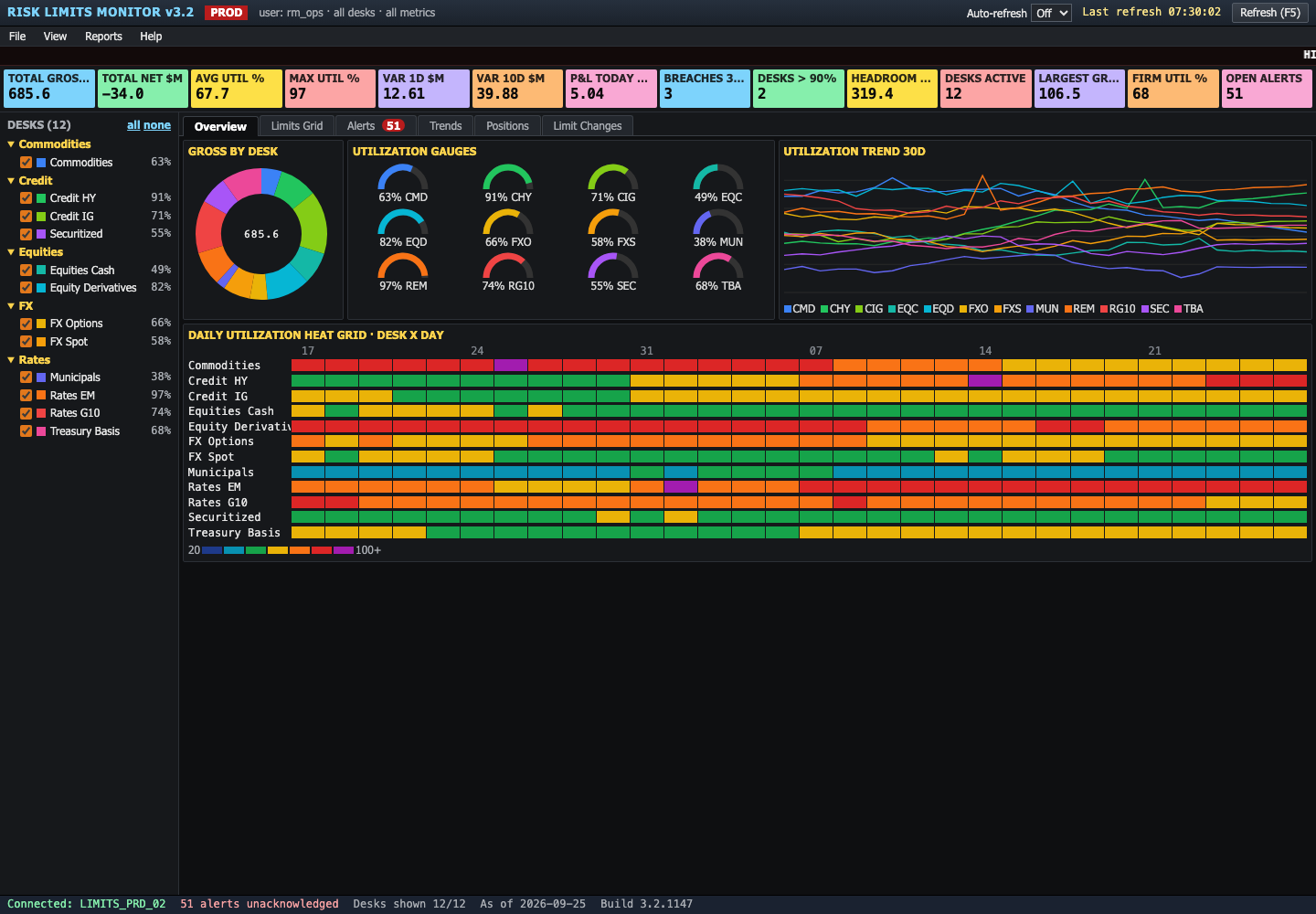The height and width of the screenshot is (914, 1316).
Task: Collapse the Equities desk group
Action: [x=35, y=252]
